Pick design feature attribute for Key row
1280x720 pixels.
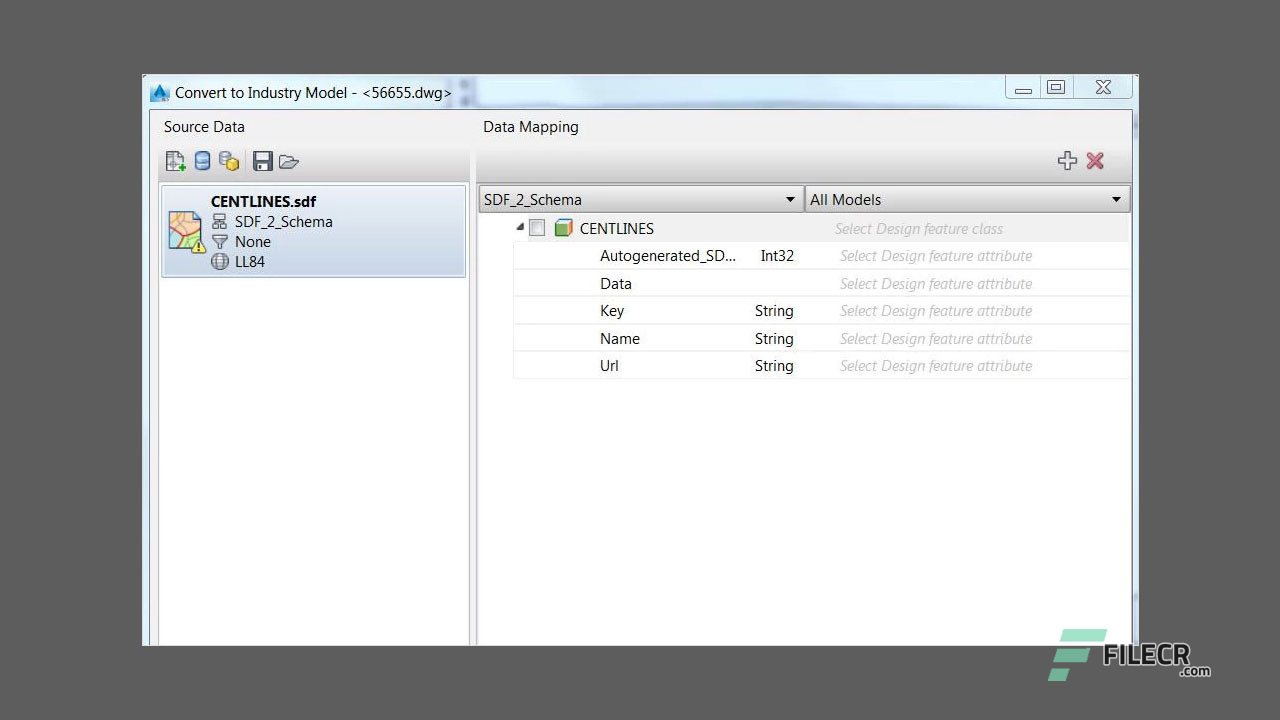click(x=936, y=311)
